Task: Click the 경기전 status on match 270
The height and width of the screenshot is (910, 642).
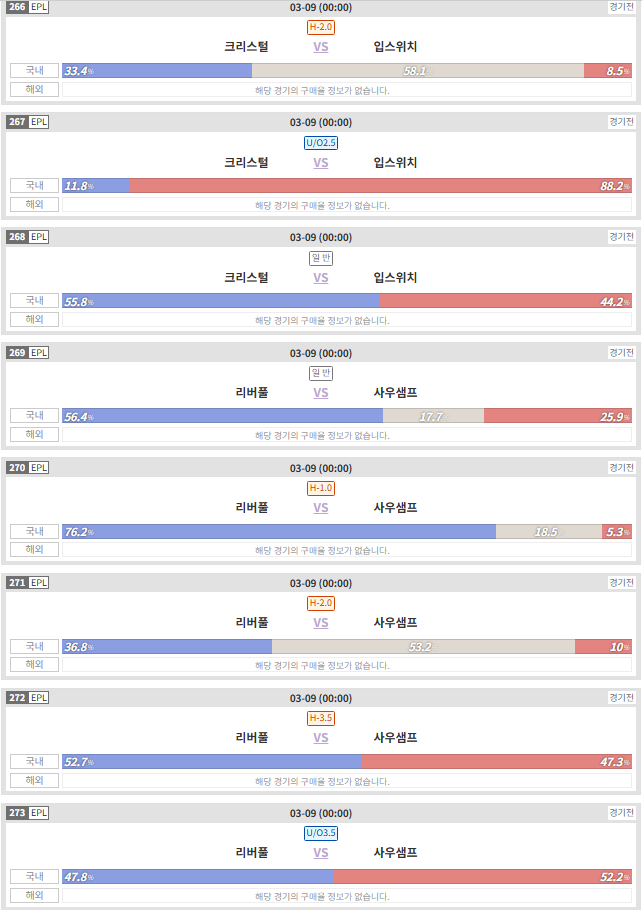Action: (x=621, y=467)
